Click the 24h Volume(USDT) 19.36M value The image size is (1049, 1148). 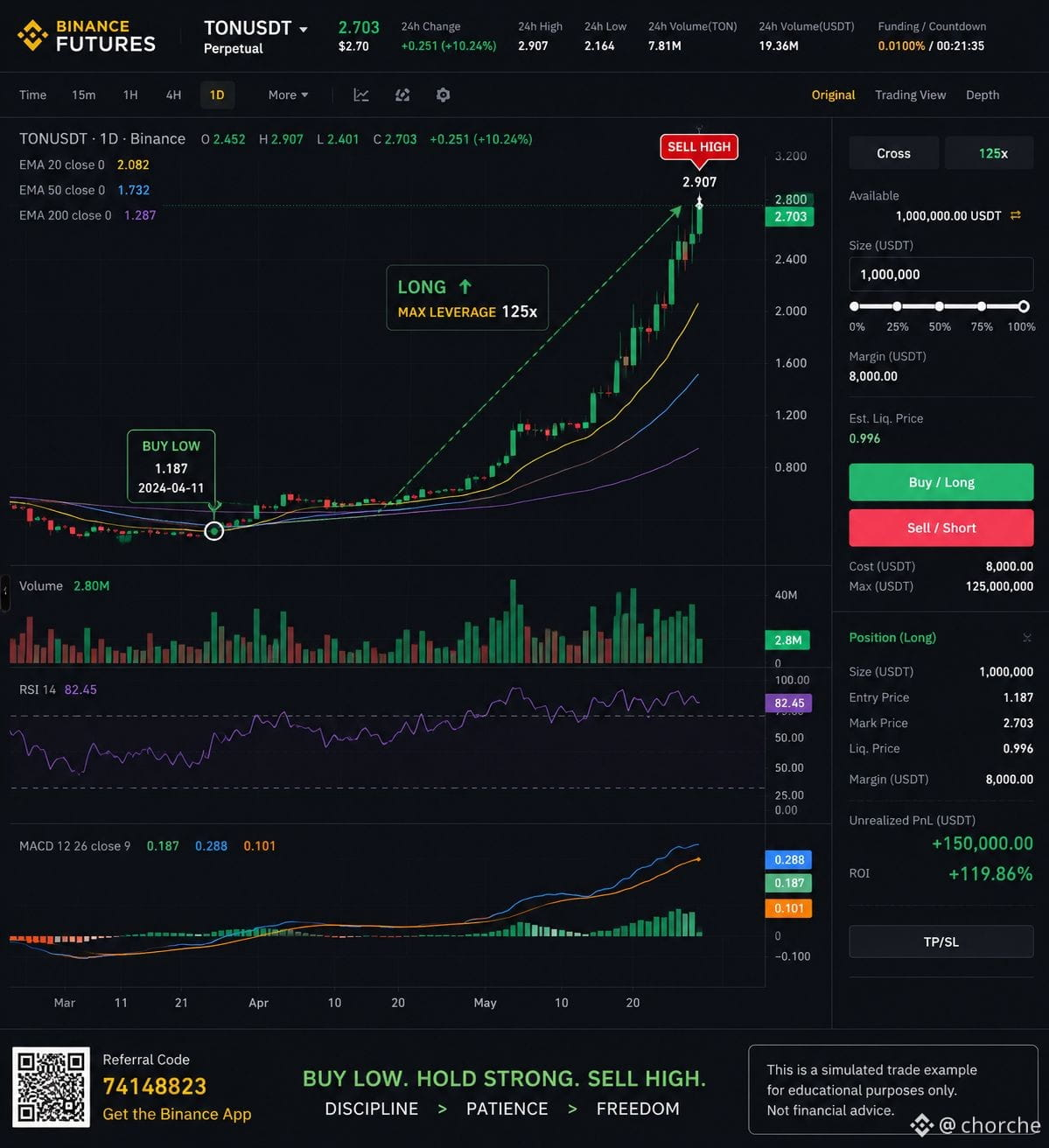pos(779,45)
